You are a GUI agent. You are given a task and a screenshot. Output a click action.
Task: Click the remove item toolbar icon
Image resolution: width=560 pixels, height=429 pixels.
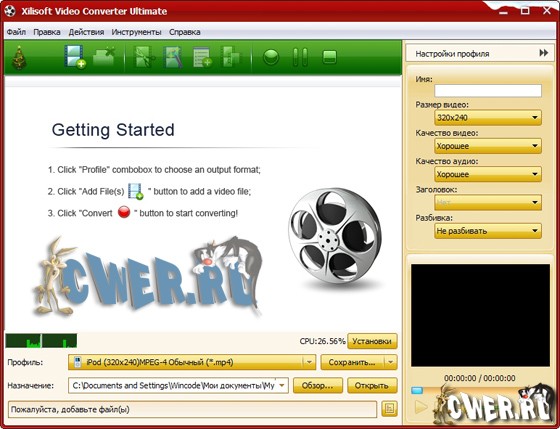104,56
